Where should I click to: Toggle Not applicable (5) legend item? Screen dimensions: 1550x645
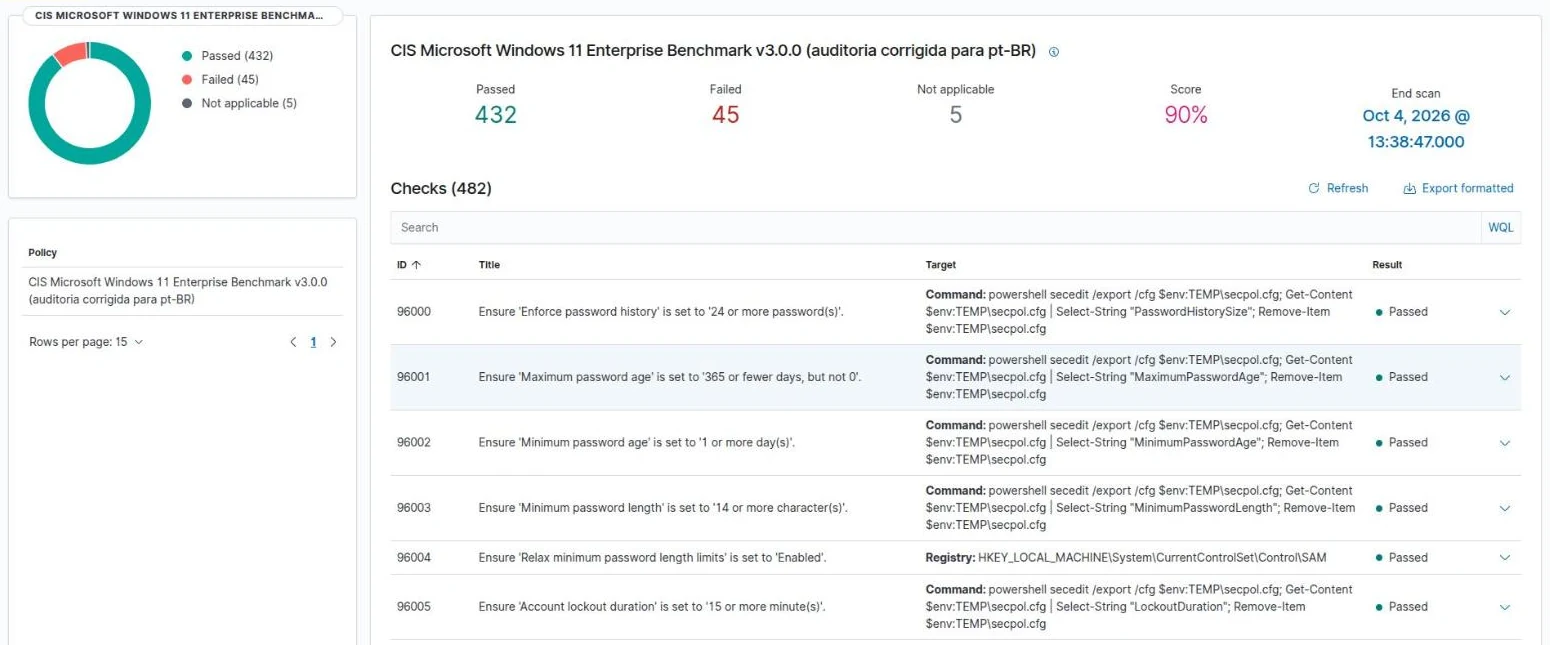[240, 103]
